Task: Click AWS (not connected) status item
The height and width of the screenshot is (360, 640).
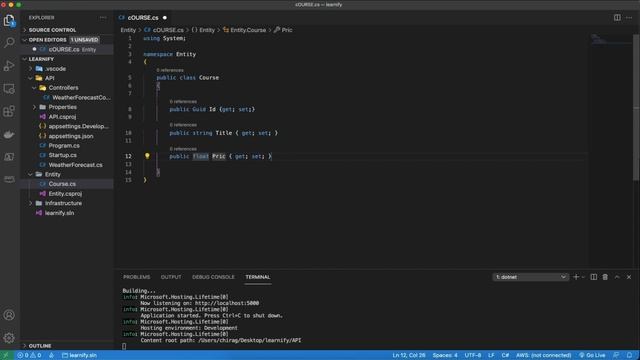Action: pyautogui.click(x=543, y=355)
